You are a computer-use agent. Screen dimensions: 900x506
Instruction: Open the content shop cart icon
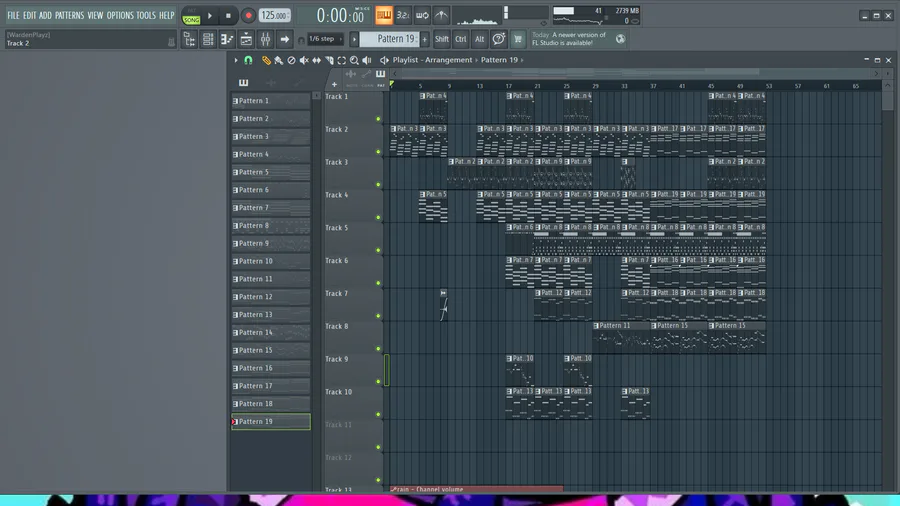click(518, 39)
